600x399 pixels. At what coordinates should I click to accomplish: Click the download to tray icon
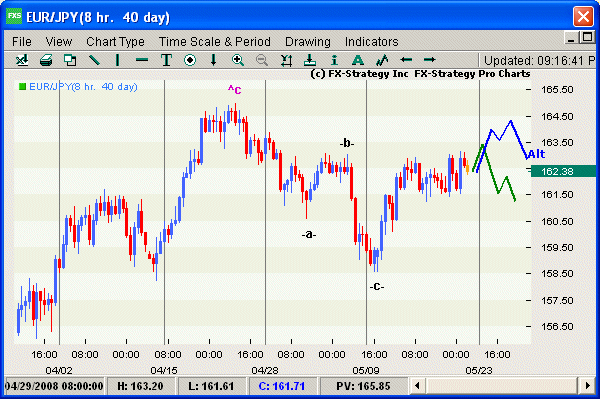coord(310,60)
